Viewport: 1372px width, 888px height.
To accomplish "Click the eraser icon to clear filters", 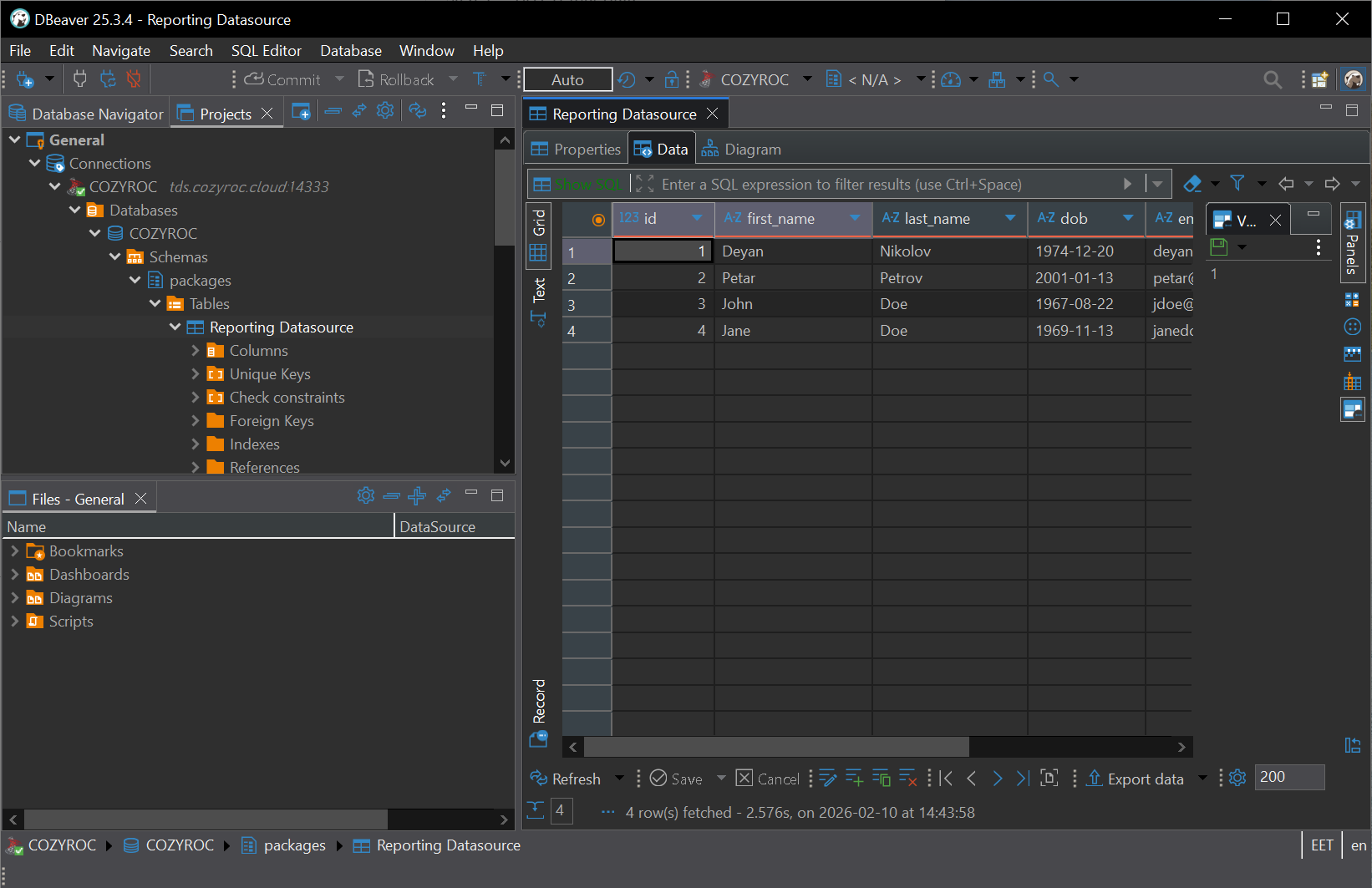I will 1192,184.
